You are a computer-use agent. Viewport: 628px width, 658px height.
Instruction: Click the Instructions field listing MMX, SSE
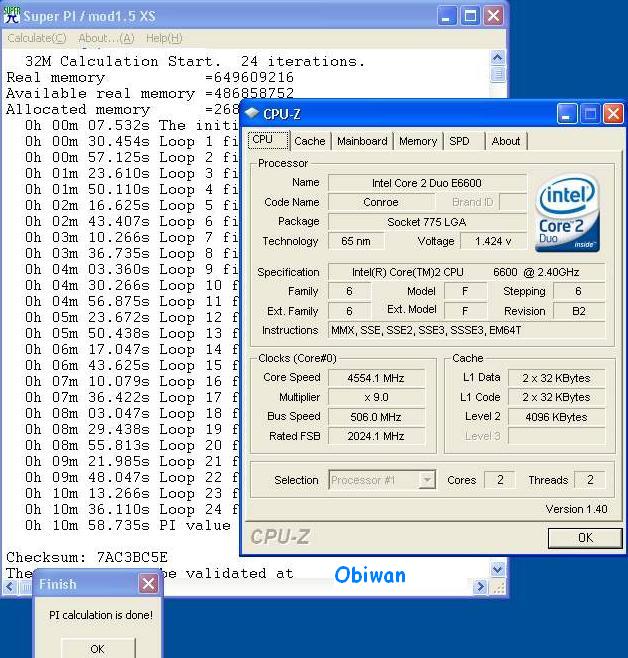(466, 330)
